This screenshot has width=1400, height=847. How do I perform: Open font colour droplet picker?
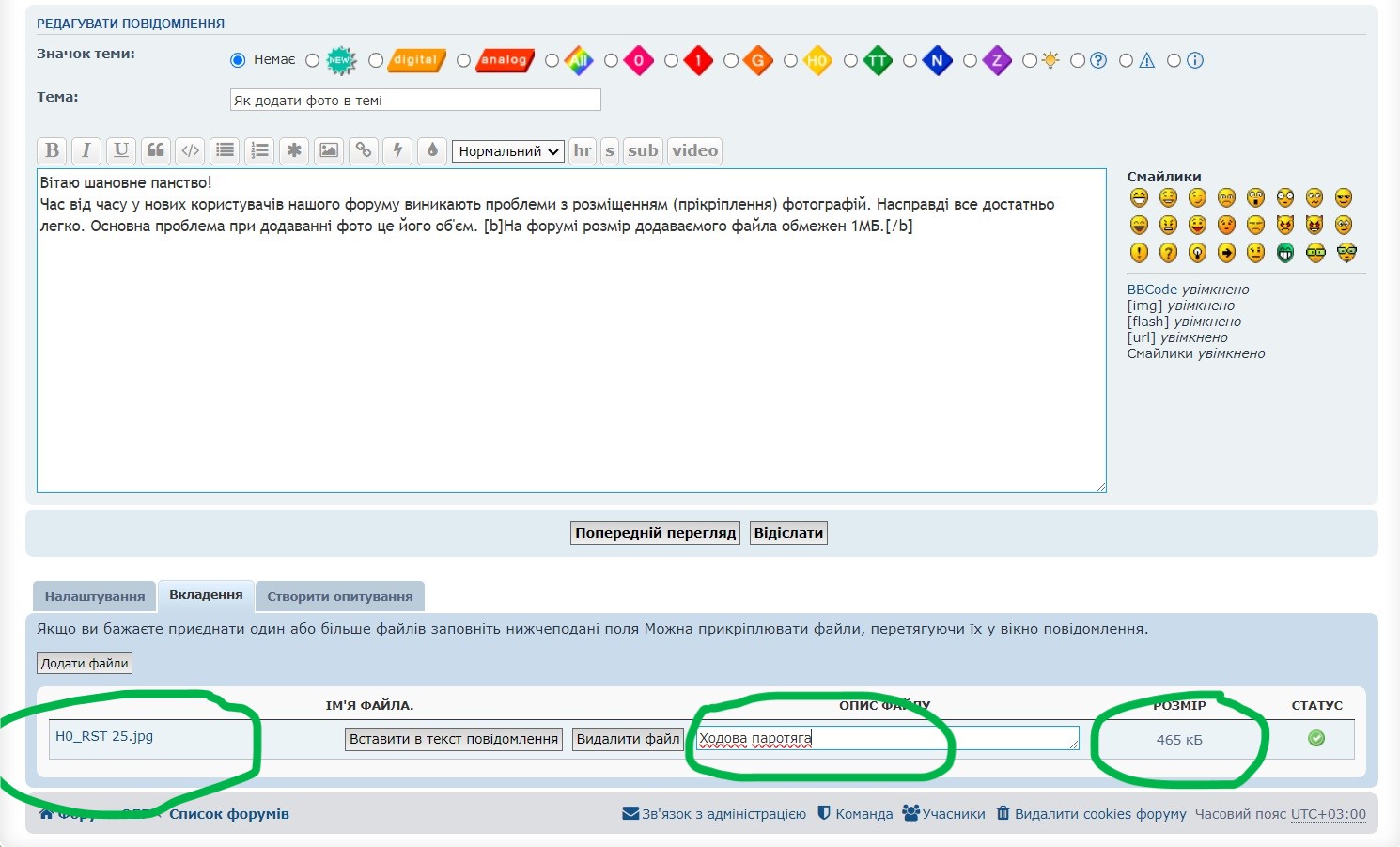pyautogui.click(x=432, y=150)
